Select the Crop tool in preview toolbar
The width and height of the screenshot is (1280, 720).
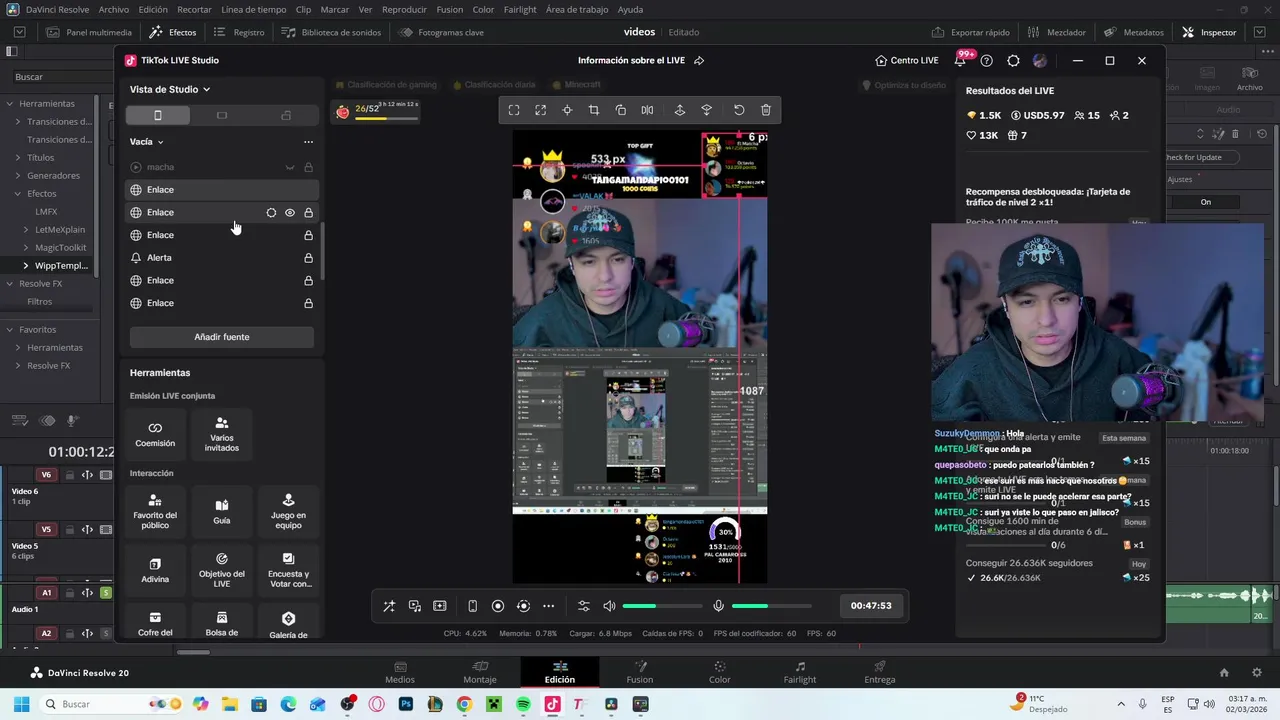pos(594,110)
